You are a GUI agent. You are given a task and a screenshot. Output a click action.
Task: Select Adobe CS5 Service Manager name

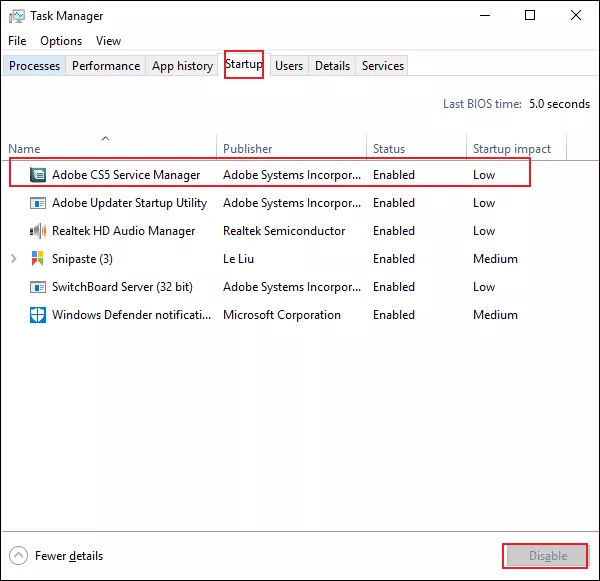tap(126, 175)
